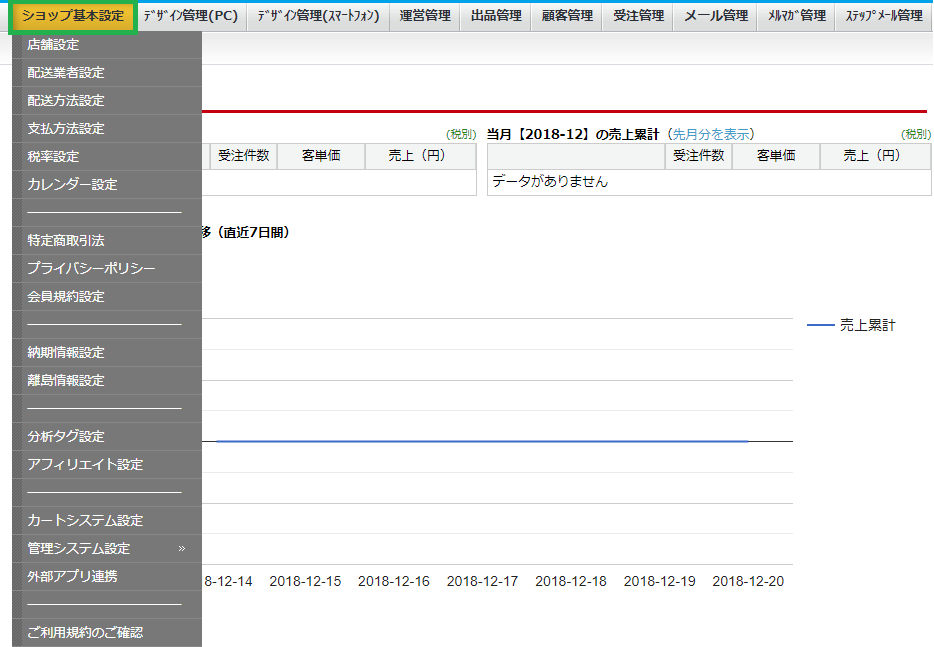Click the データがありません table cell
This screenshot has height=647, width=934.
[709, 182]
